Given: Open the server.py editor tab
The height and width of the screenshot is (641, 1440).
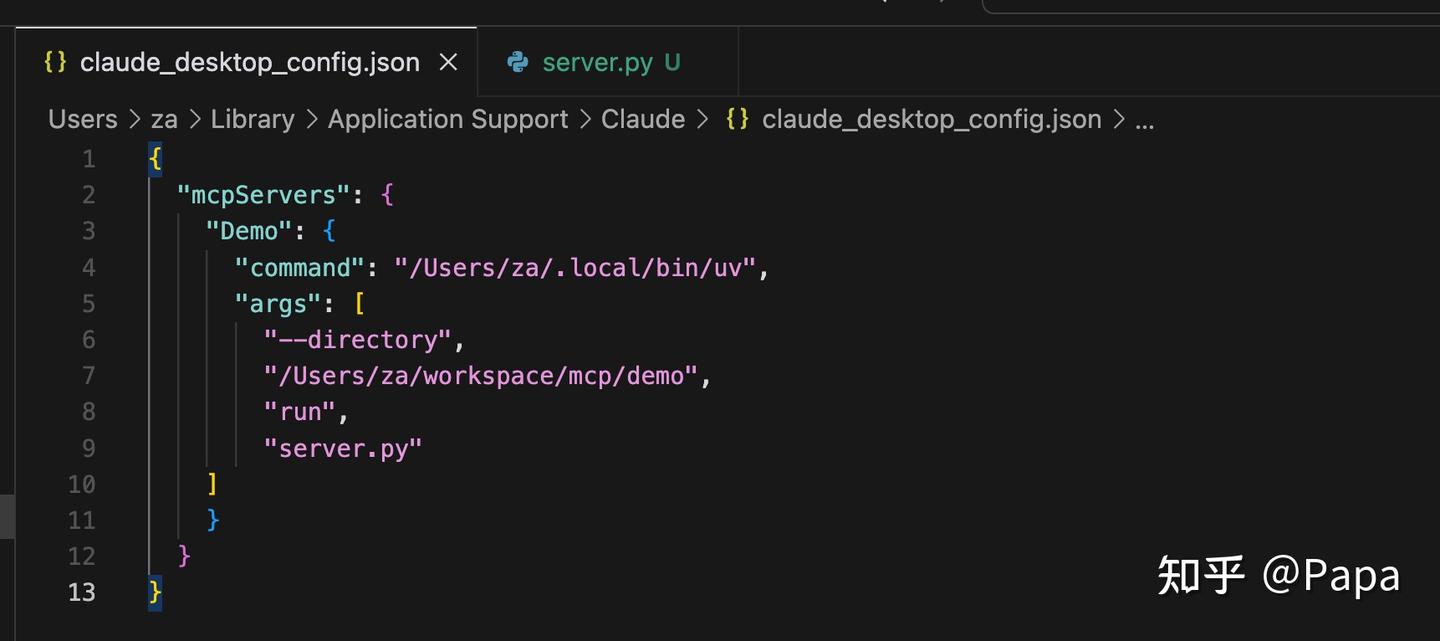Looking at the screenshot, I should pyautogui.click(x=608, y=62).
